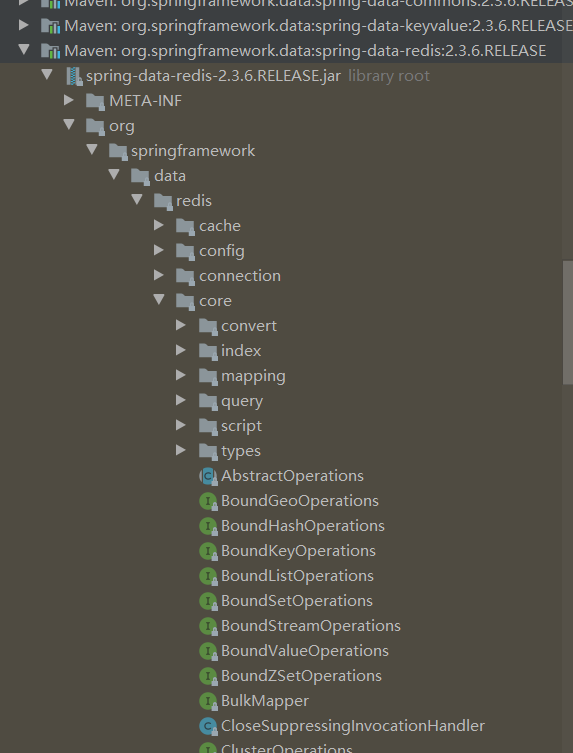
Task: Click the config package folder icon
Action: click(185, 251)
